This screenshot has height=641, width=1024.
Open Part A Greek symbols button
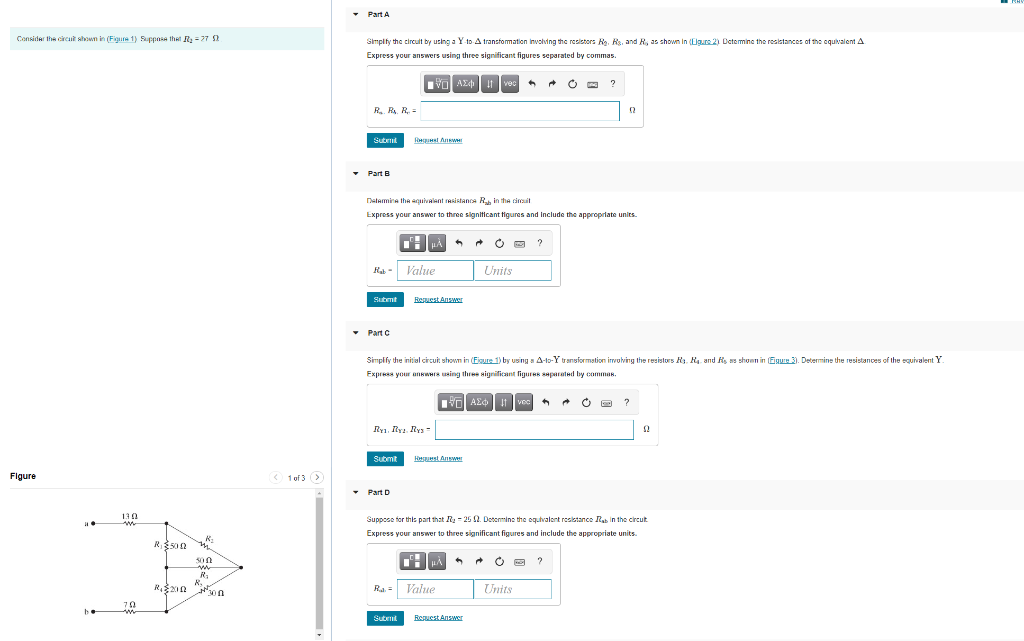[466, 84]
